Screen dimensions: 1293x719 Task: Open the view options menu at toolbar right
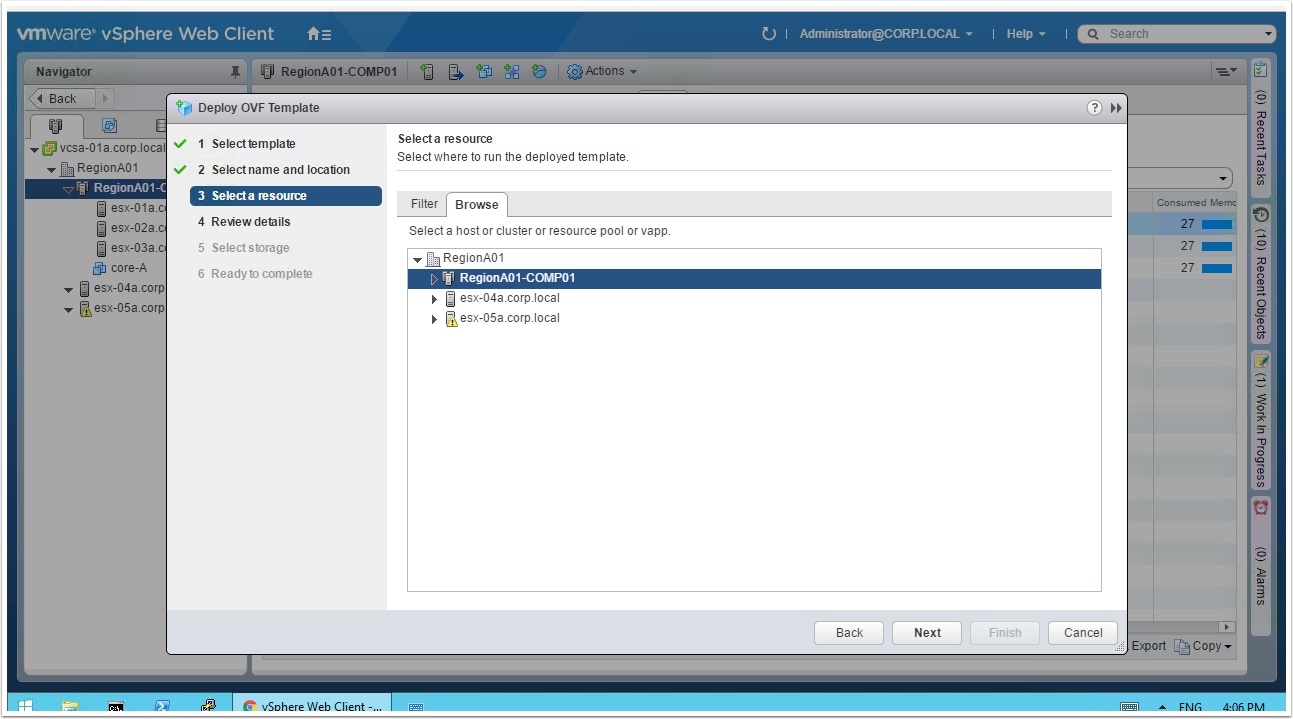tap(1225, 72)
